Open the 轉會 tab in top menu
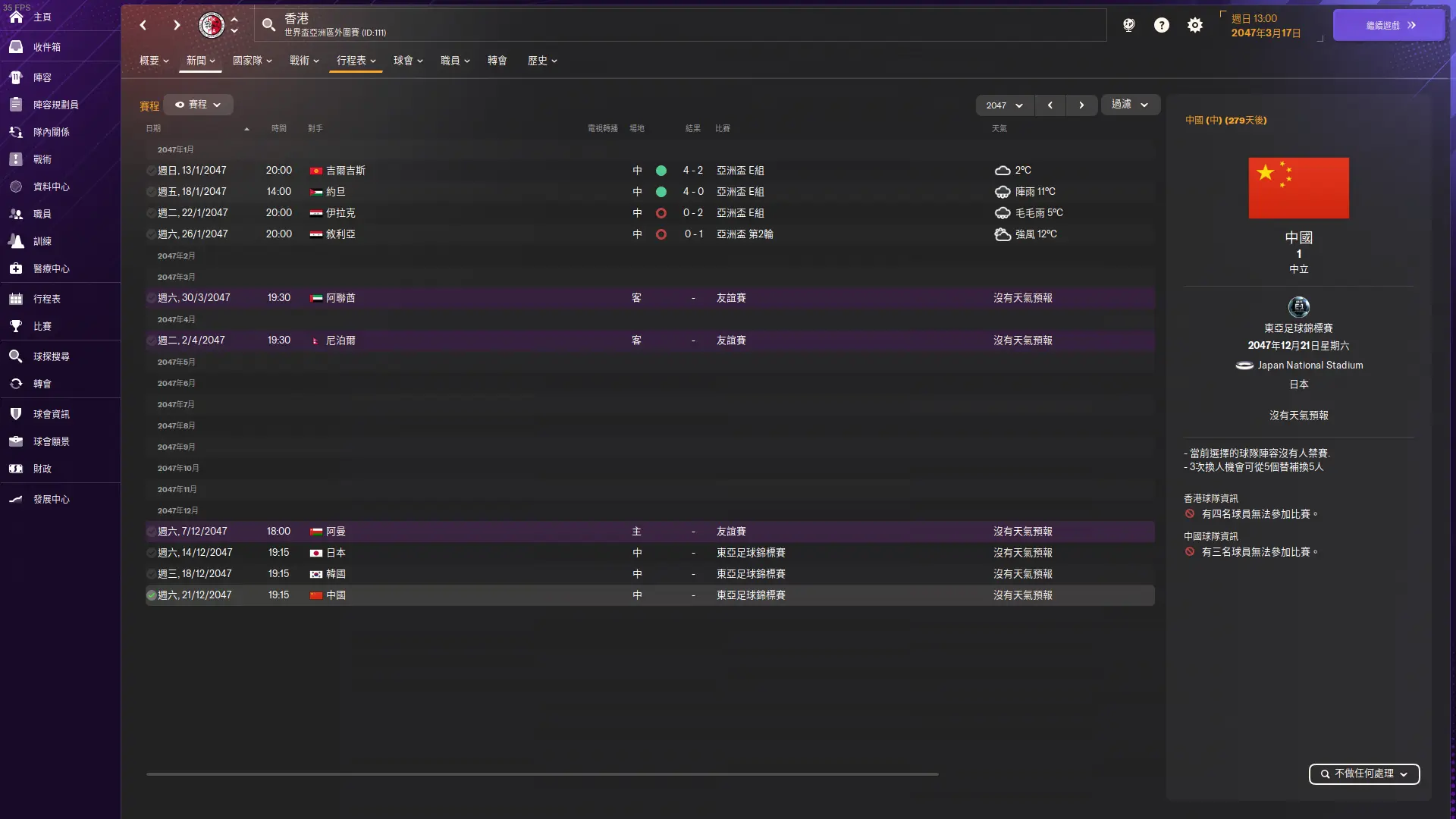The width and height of the screenshot is (1456, 819). tap(497, 61)
